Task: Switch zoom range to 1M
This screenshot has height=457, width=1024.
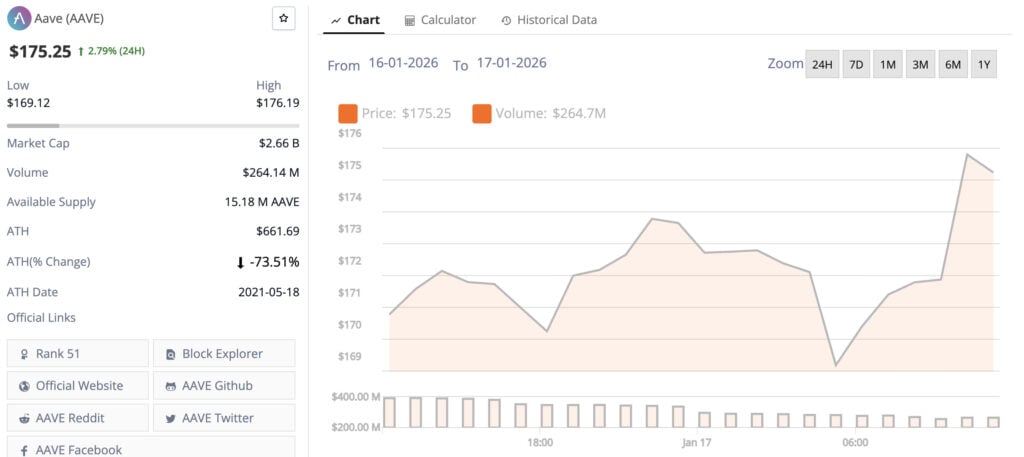Action: (x=888, y=65)
